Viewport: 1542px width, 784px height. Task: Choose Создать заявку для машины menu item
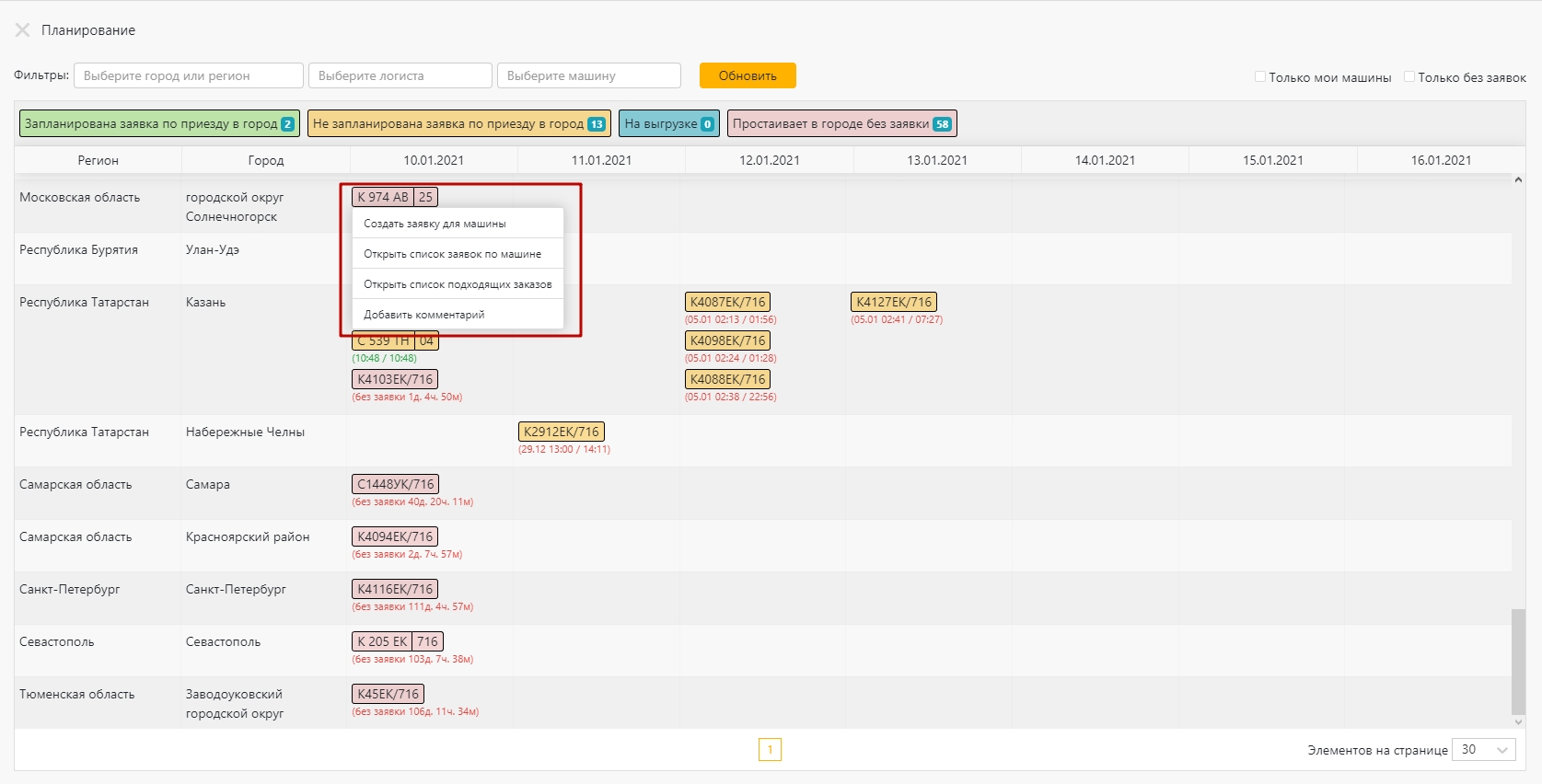pyautogui.click(x=435, y=224)
